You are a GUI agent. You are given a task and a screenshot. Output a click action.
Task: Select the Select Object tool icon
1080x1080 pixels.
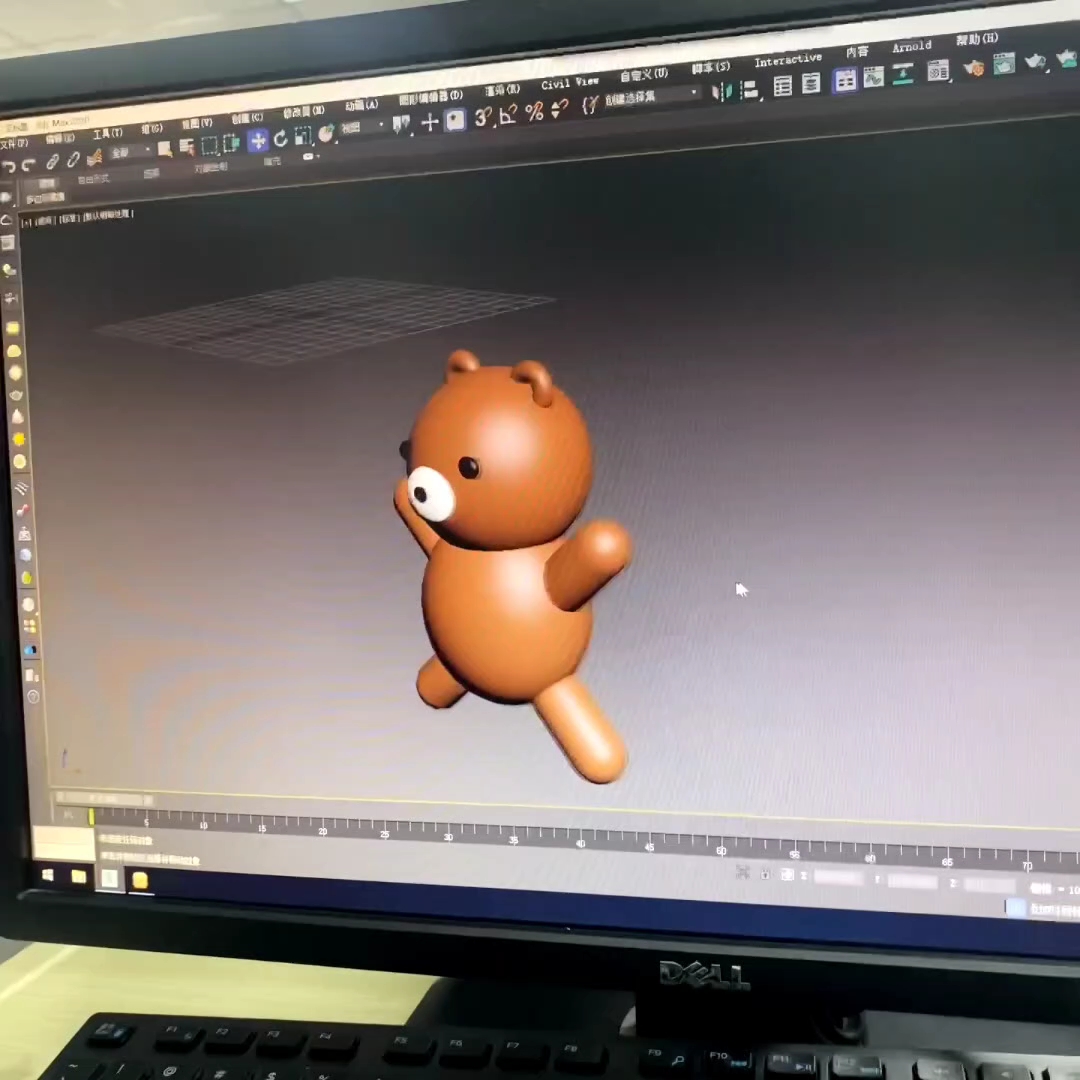165,148
